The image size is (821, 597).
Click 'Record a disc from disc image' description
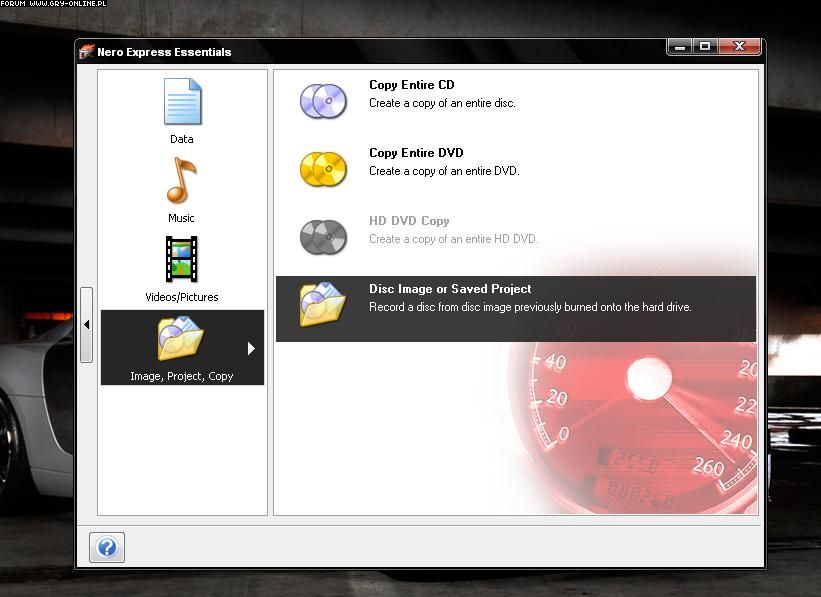tap(530, 307)
